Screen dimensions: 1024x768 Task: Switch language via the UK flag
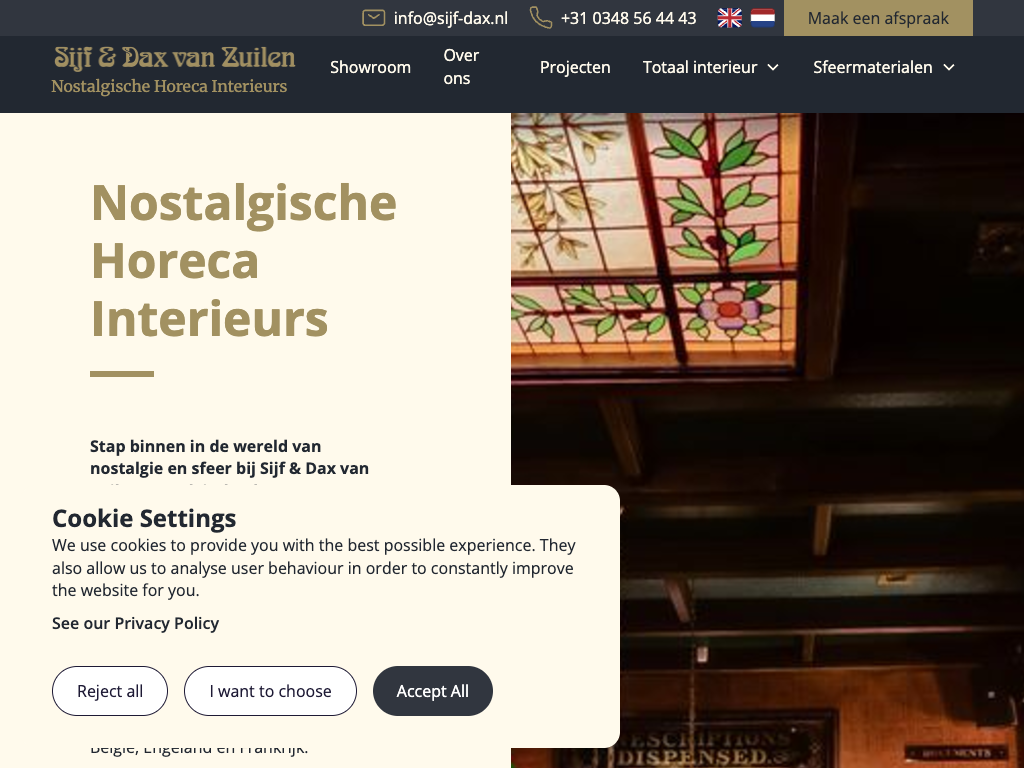(x=729, y=18)
